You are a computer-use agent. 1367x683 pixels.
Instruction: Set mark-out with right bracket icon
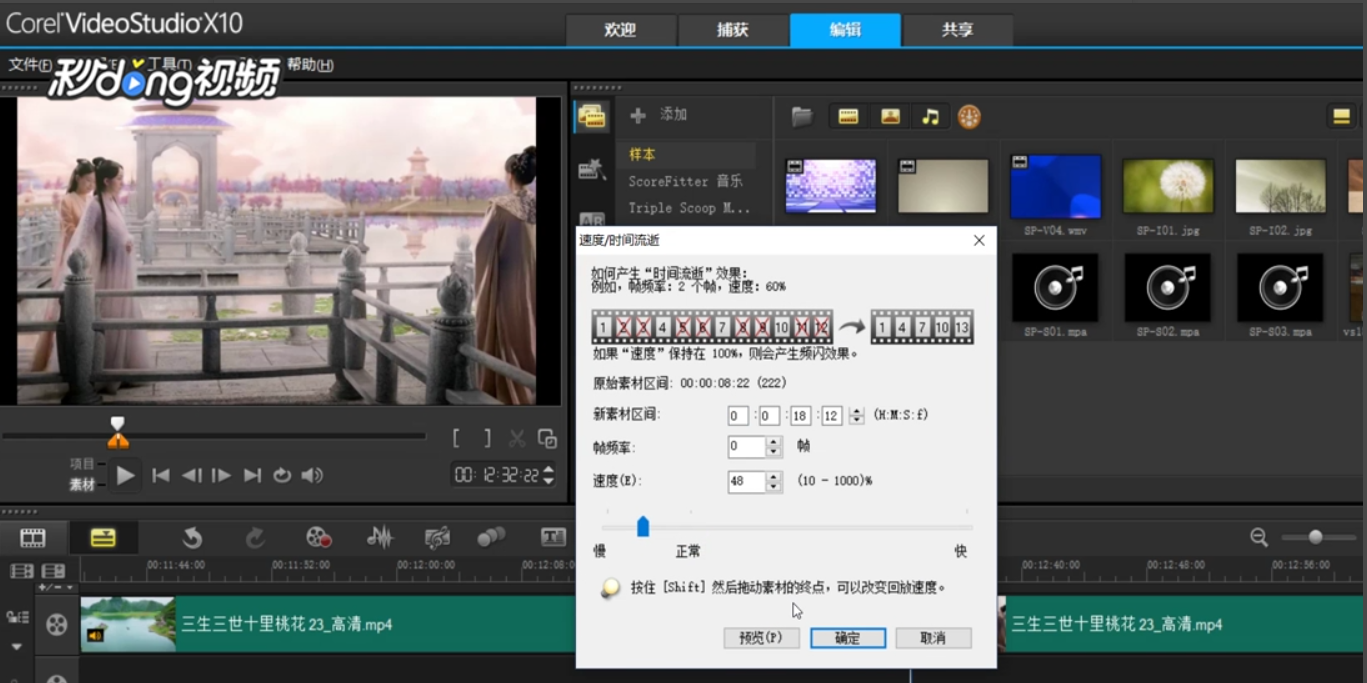(x=486, y=438)
